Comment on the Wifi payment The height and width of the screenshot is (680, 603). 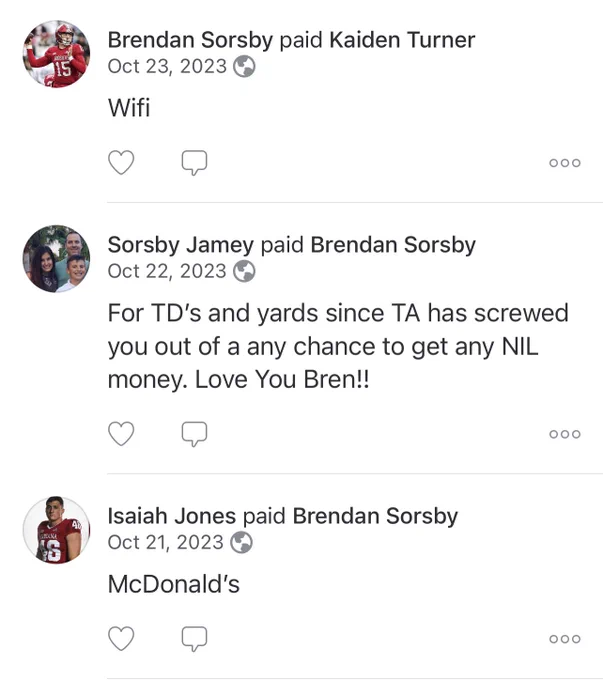[194, 163]
